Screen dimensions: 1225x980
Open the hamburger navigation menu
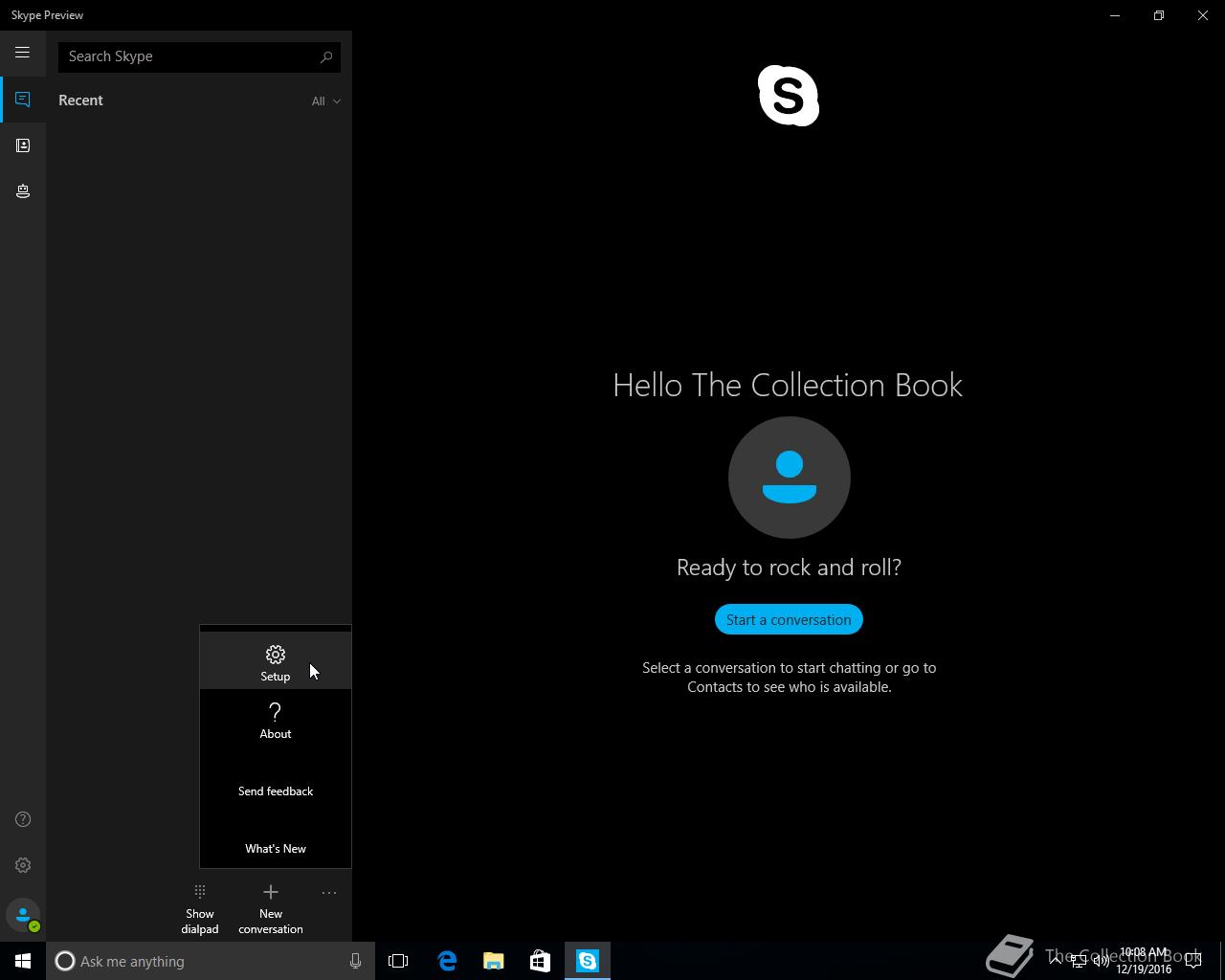pyautogui.click(x=22, y=53)
